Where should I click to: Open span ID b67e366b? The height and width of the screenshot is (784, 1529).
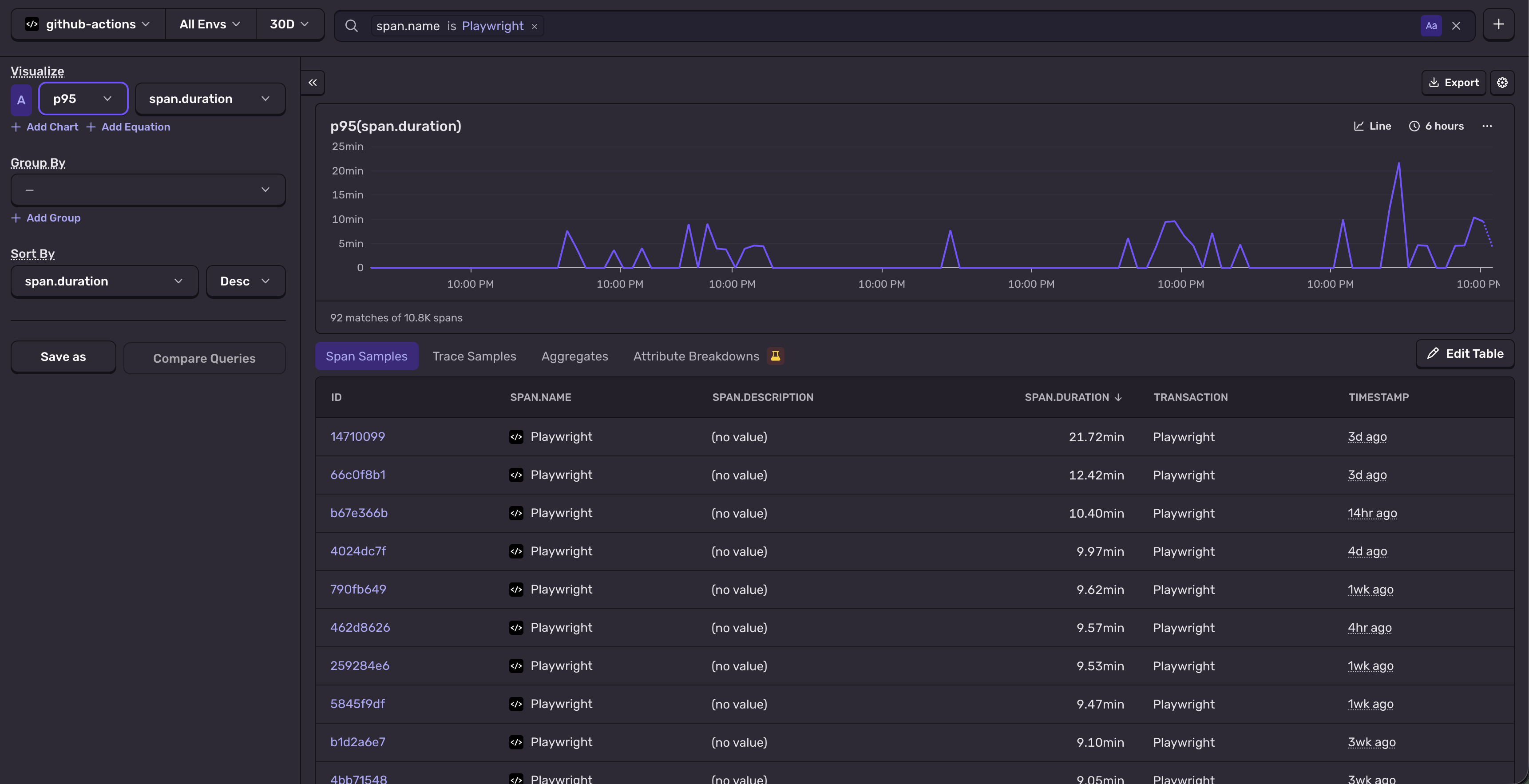click(x=359, y=513)
